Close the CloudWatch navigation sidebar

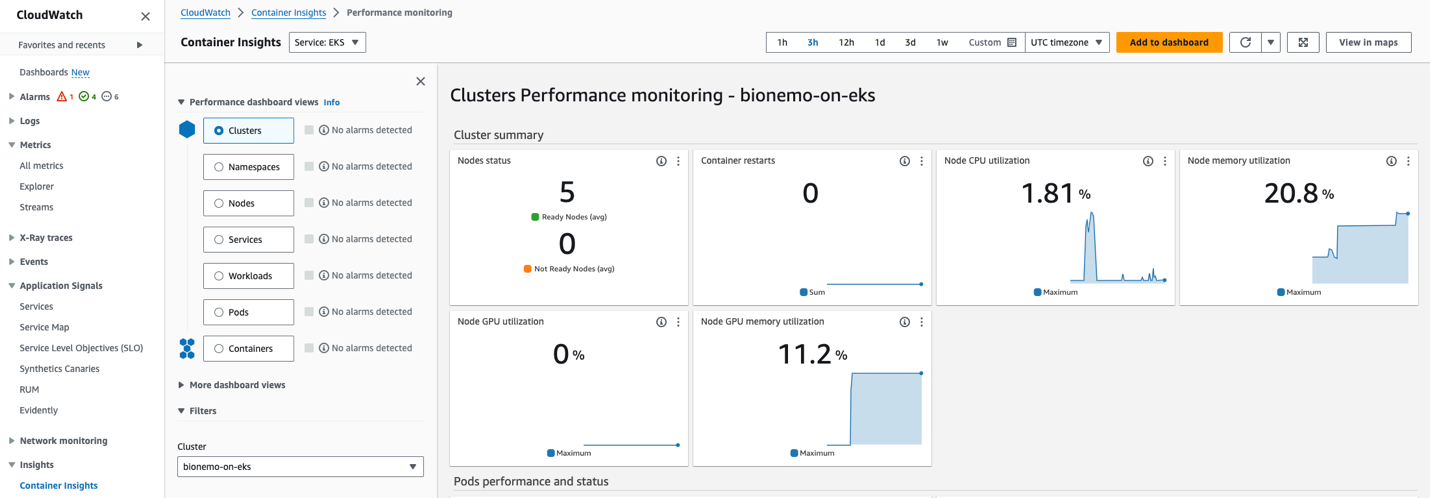click(x=145, y=16)
